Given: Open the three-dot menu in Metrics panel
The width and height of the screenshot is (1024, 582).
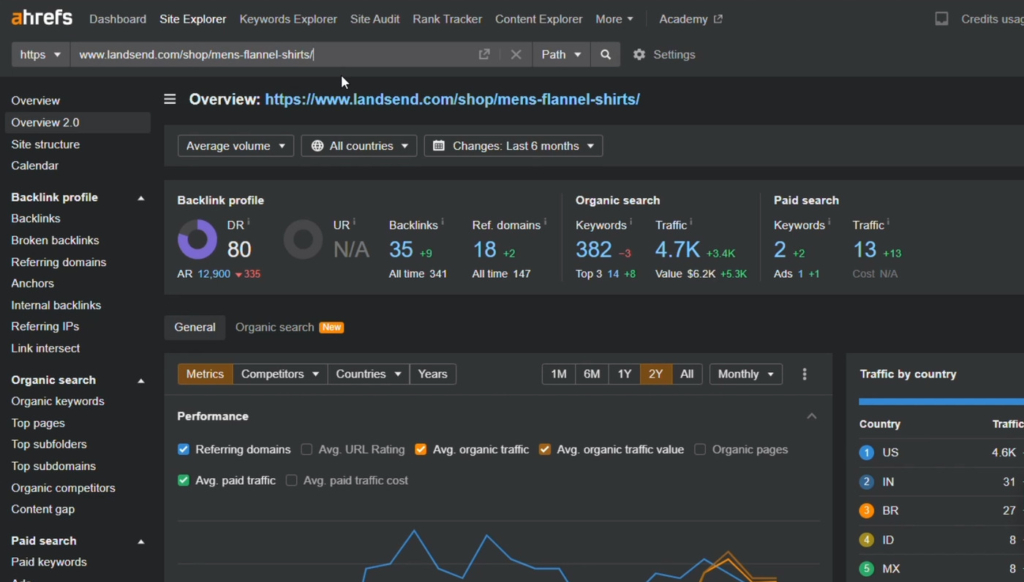Looking at the screenshot, I should tap(805, 373).
